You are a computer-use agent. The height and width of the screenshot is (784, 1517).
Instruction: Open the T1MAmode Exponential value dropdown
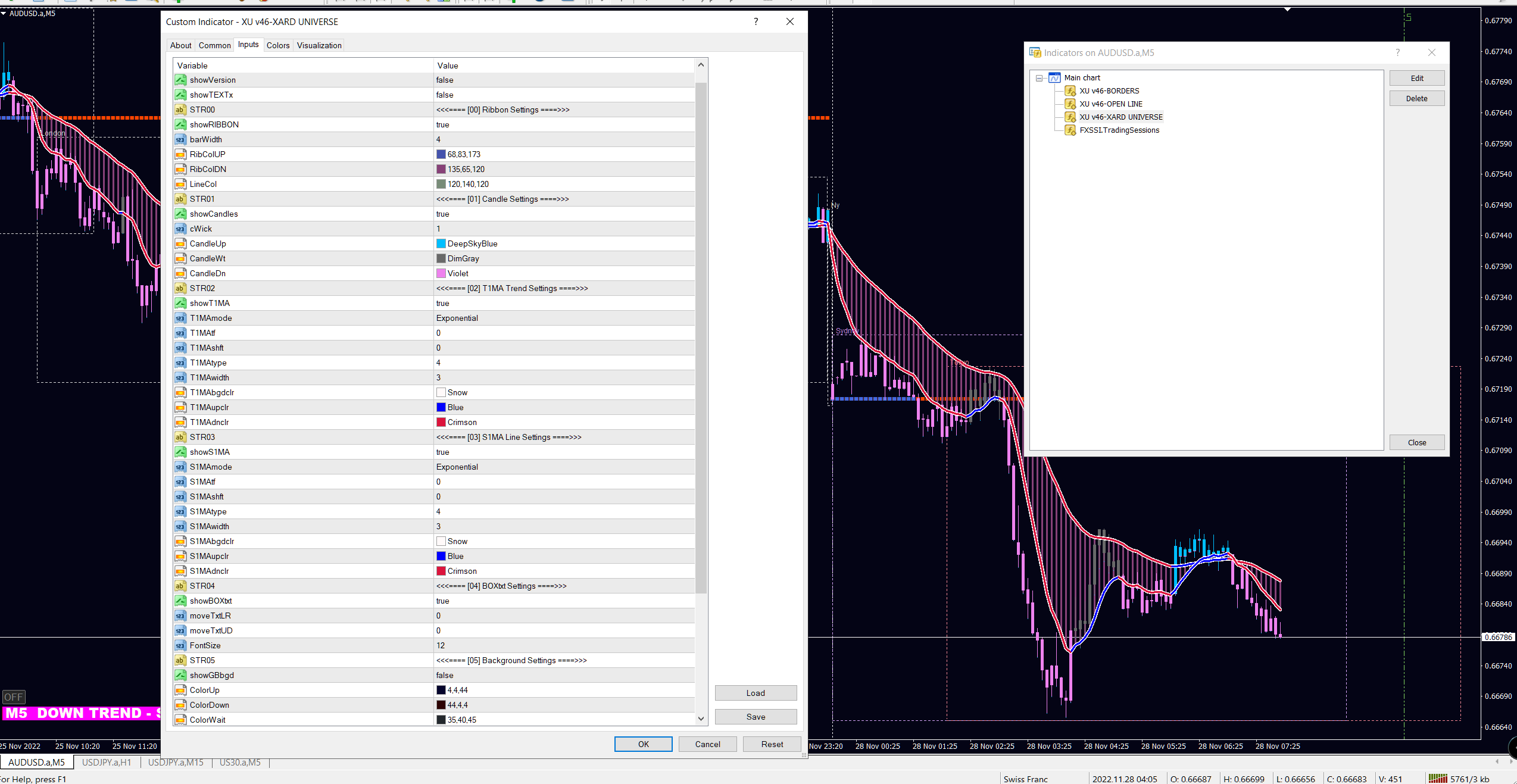pos(457,318)
